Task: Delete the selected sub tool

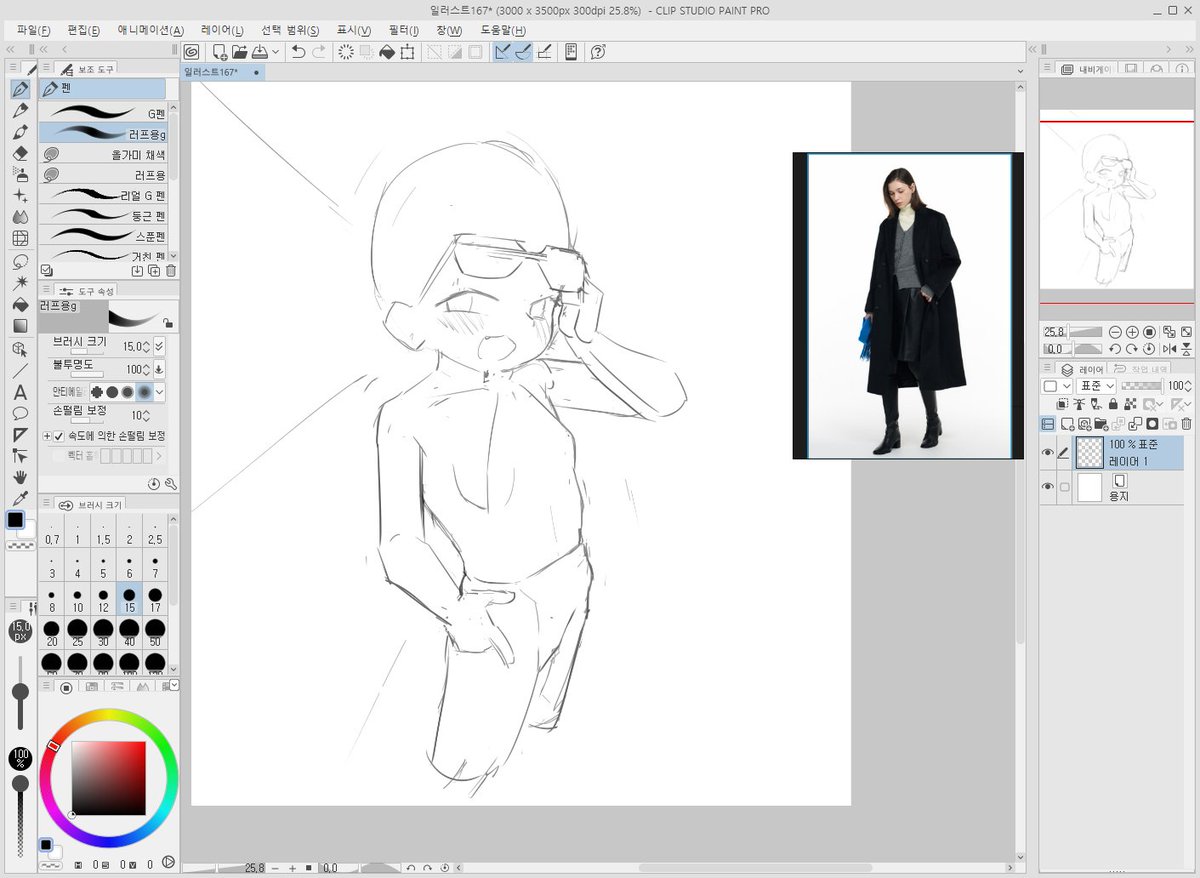Action: (170, 270)
